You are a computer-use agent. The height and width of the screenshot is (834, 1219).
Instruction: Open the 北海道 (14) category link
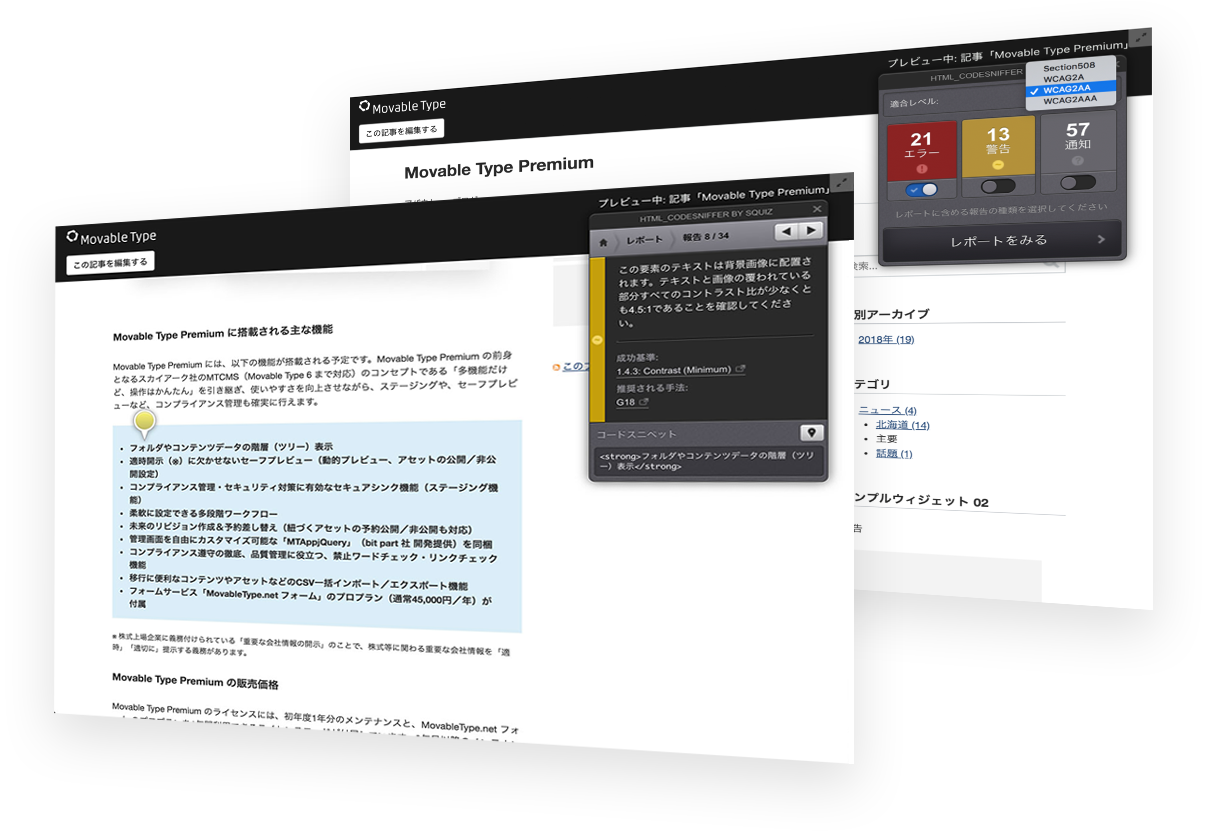point(903,425)
